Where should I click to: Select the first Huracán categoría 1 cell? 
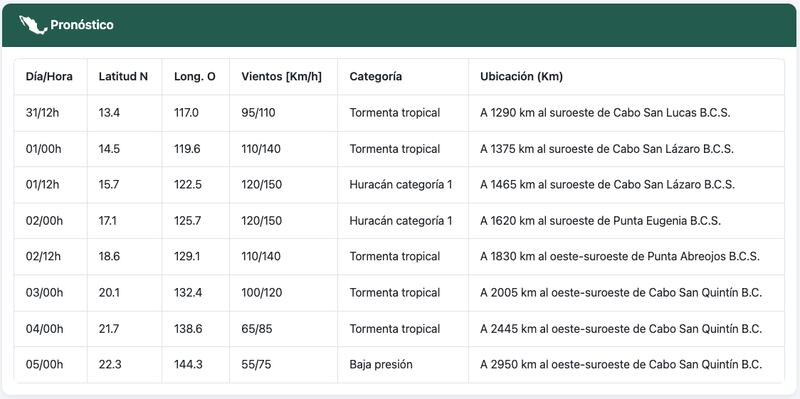click(403, 185)
